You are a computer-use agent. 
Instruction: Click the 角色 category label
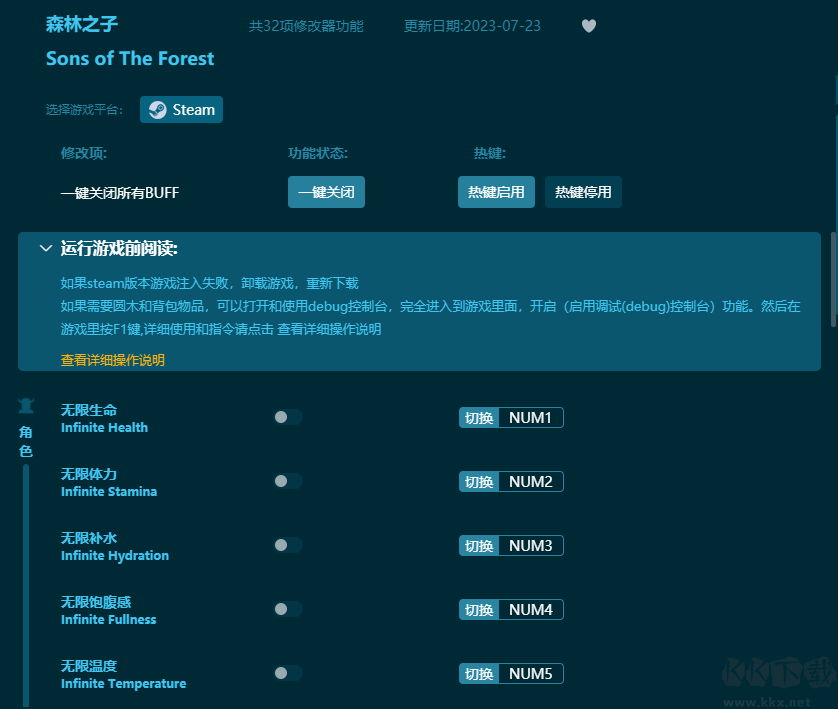26,441
